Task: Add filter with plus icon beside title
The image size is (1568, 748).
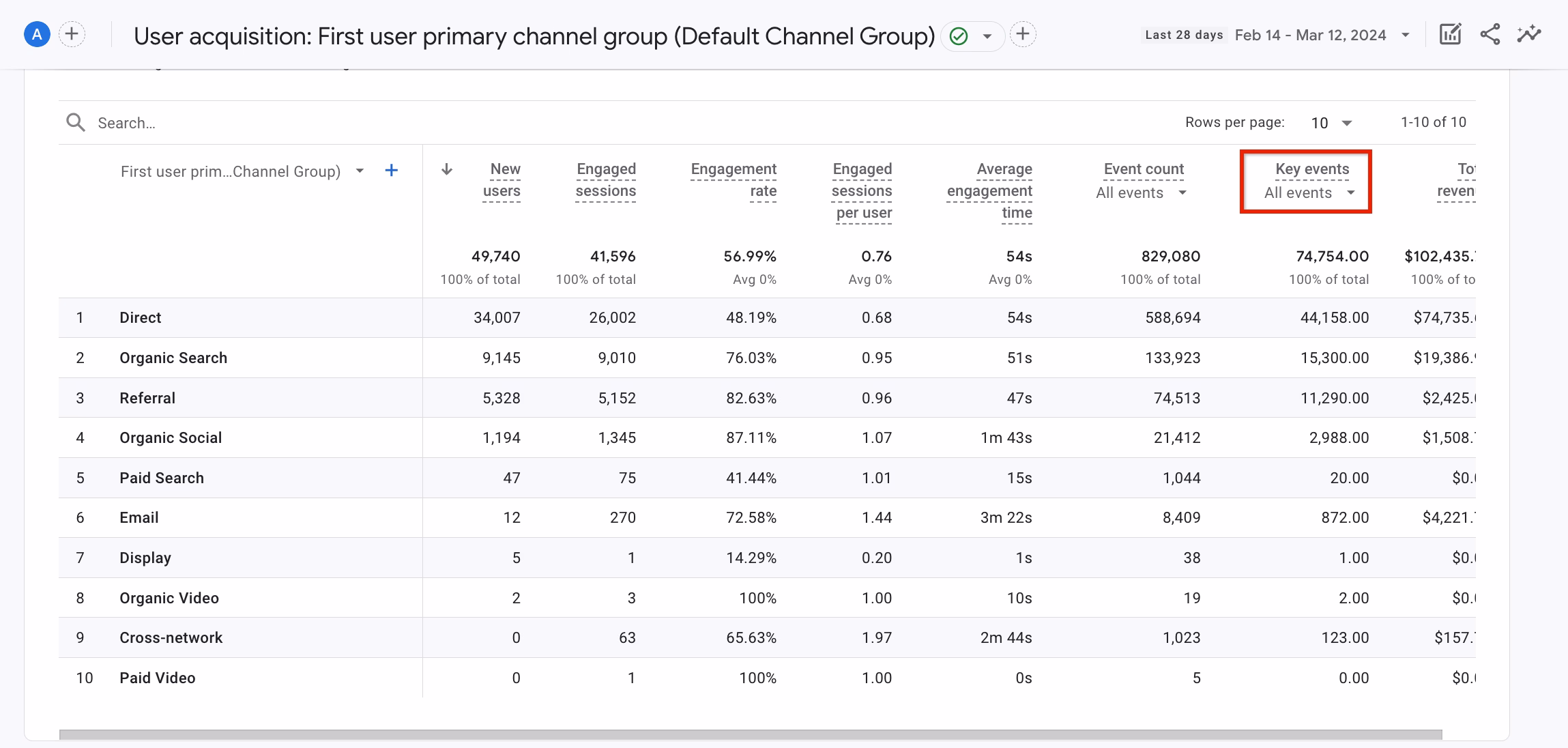Action: [1022, 34]
